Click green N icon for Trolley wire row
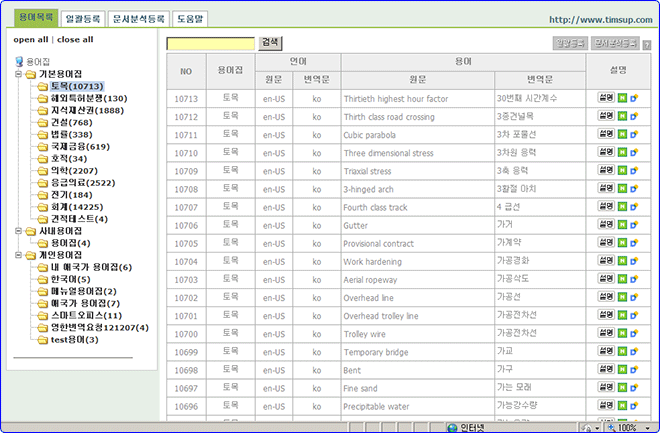The height and width of the screenshot is (437, 660). coord(622,333)
